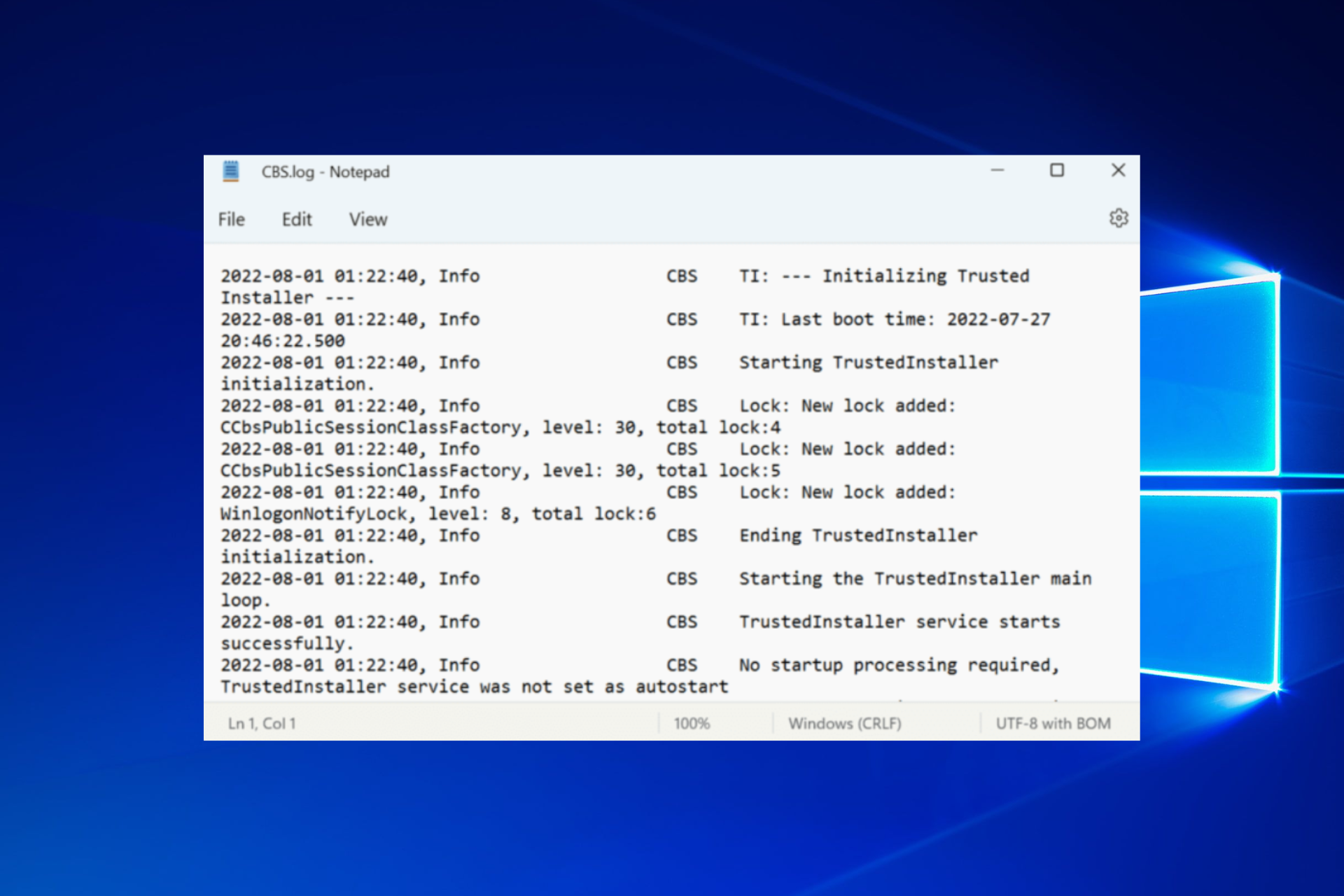Close the CBS.log Notepad window

coord(1118,170)
